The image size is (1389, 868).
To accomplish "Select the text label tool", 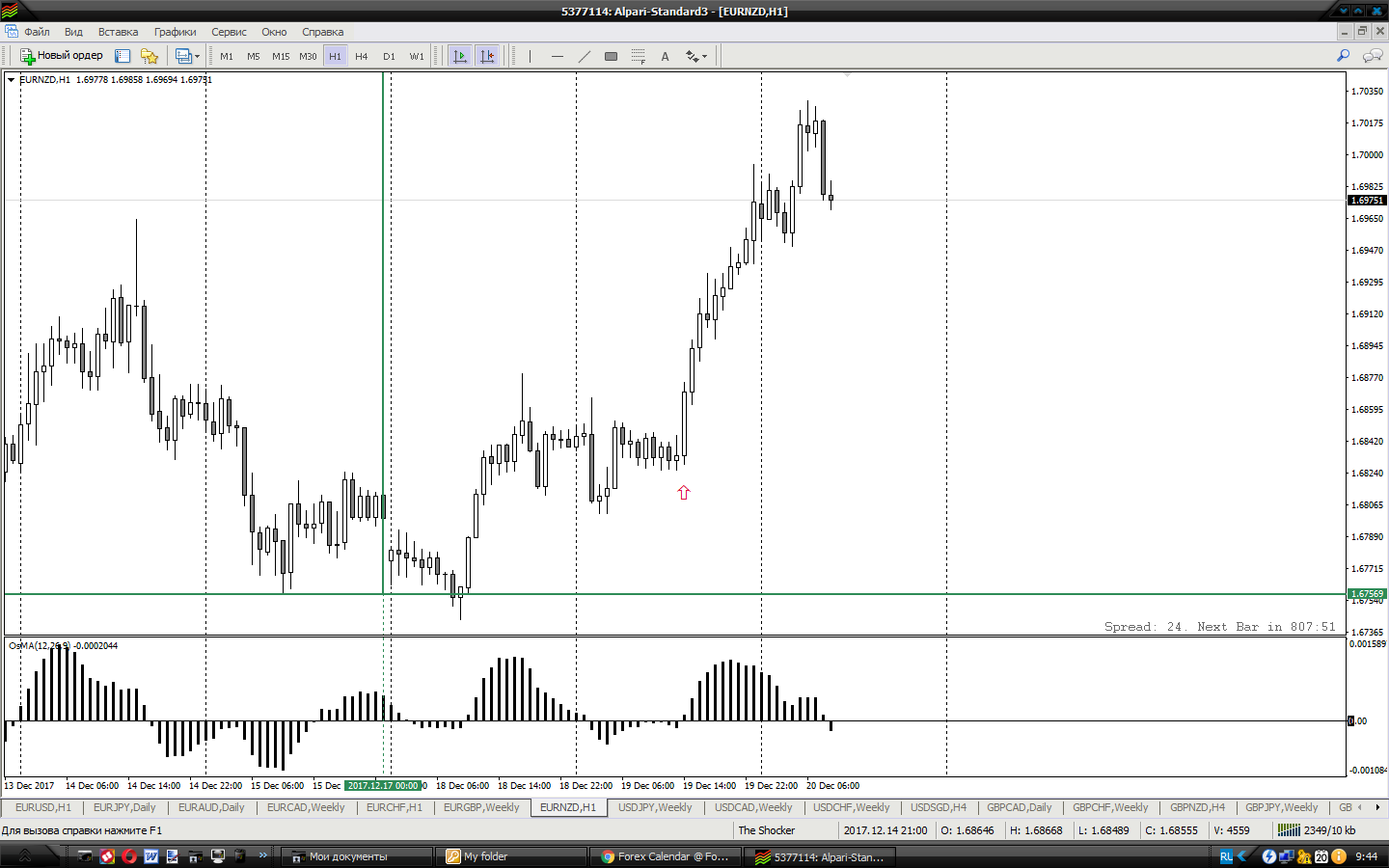I will point(665,56).
